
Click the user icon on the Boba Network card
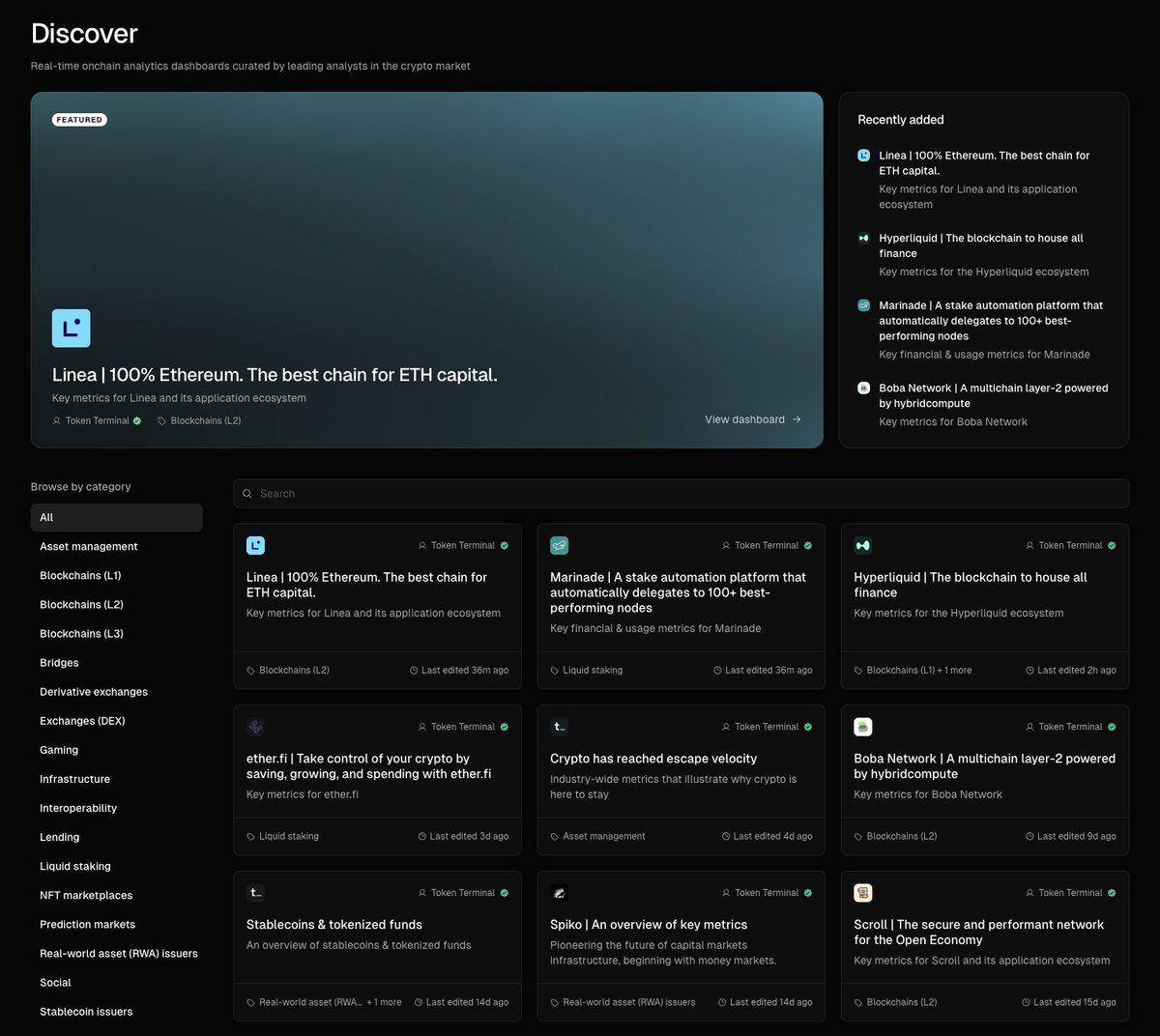click(1029, 727)
